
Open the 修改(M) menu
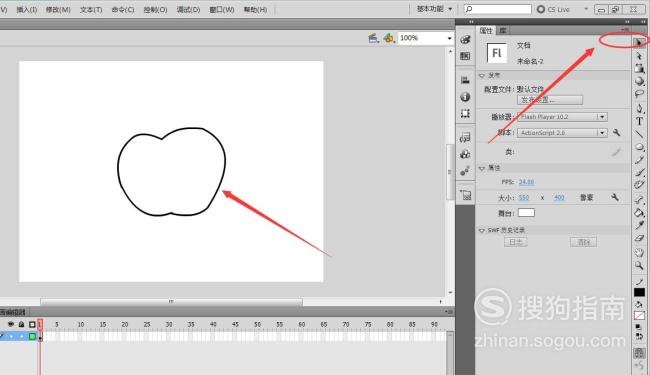58,9
